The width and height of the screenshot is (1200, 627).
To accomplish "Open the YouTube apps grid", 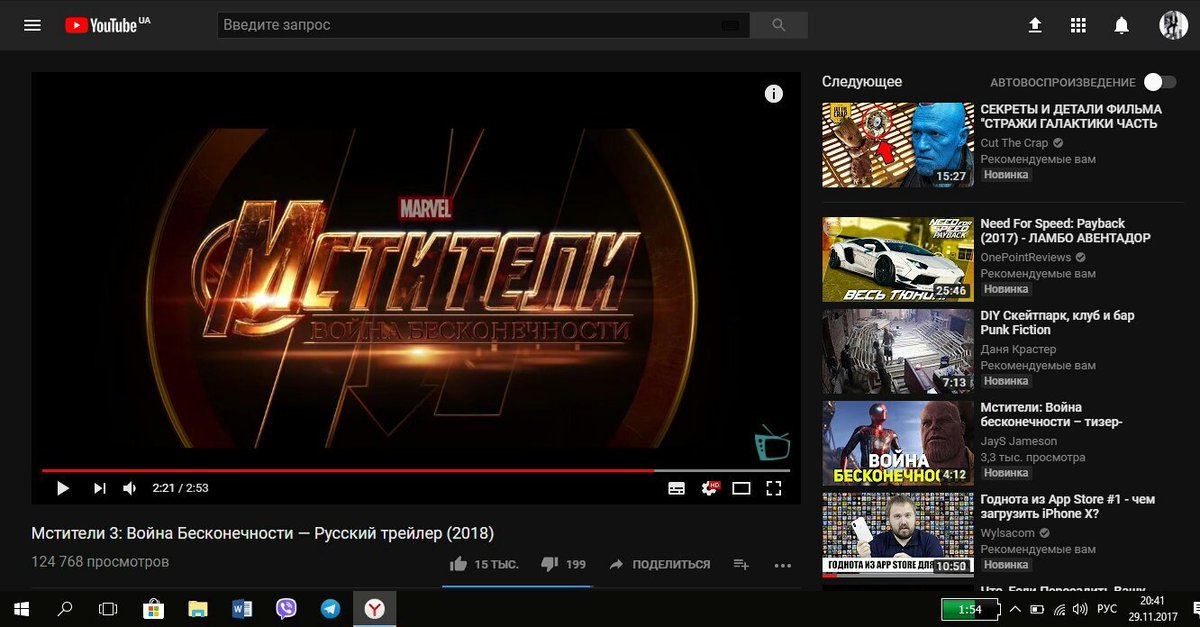I will pos(1078,25).
